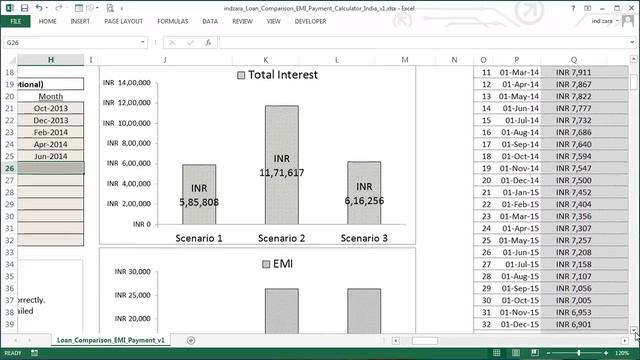Click the Print Preview icon in the quick access toolbar
The height and width of the screenshot is (360, 640).
click(x=110, y=8)
